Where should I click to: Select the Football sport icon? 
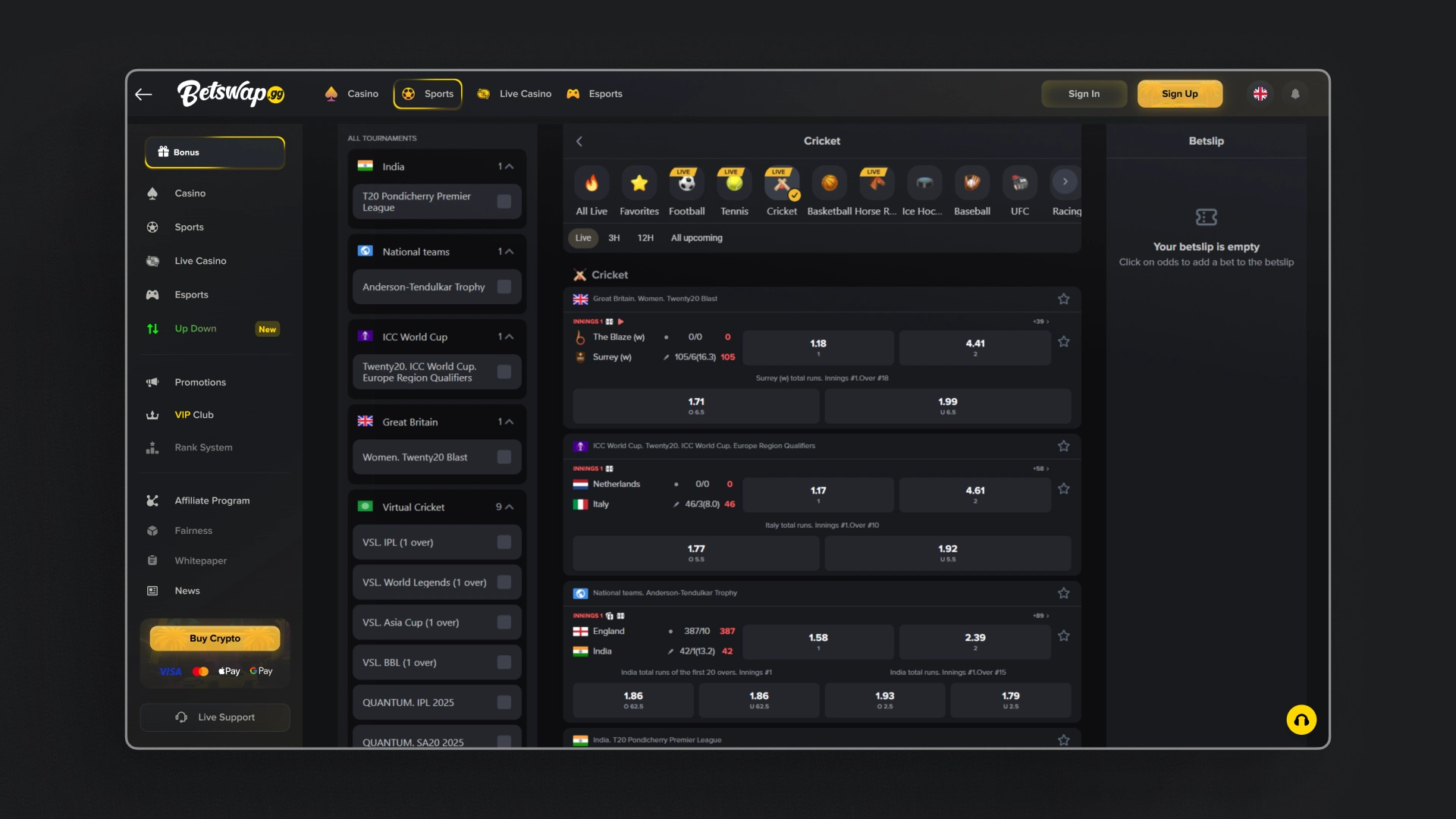click(x=686, y=183)
